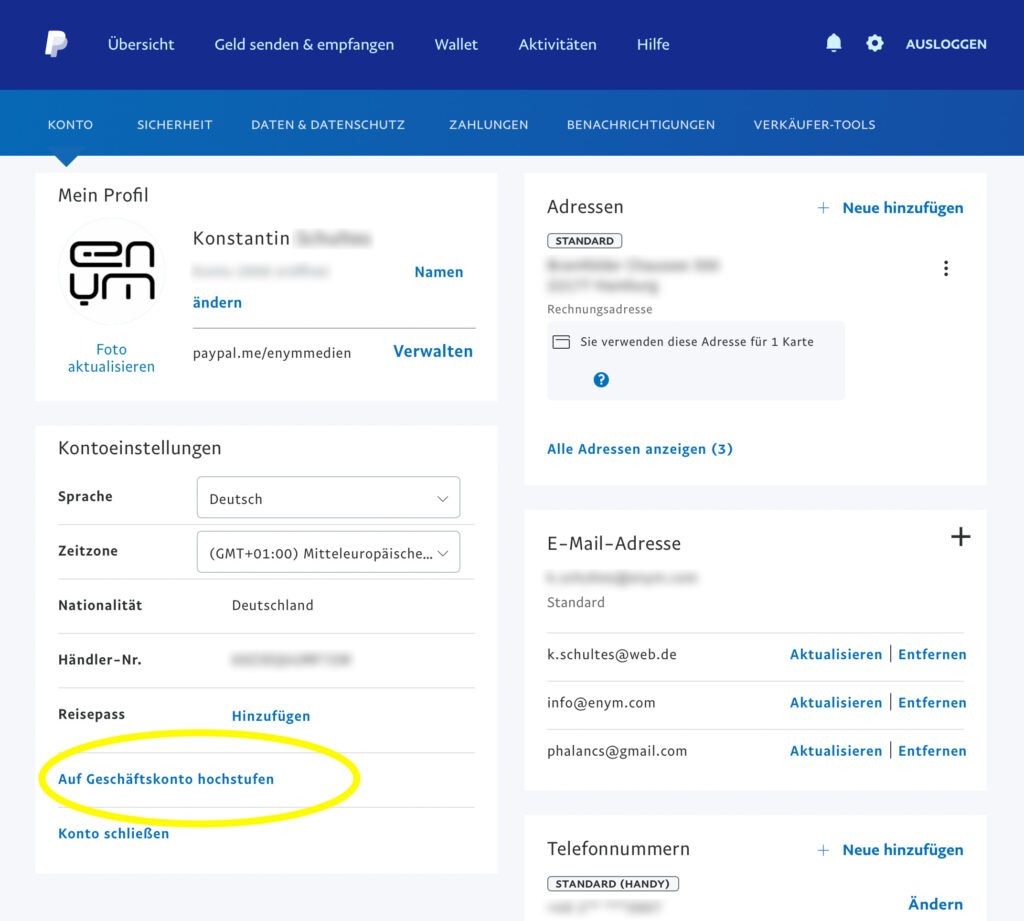Click the STANDARD (HANDY) badge

(613, 884)
